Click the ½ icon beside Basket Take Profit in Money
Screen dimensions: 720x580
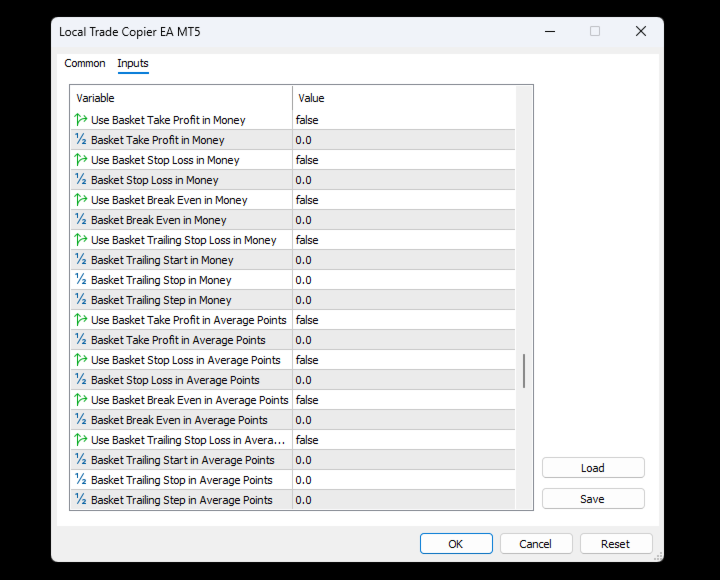pos(81,140)
